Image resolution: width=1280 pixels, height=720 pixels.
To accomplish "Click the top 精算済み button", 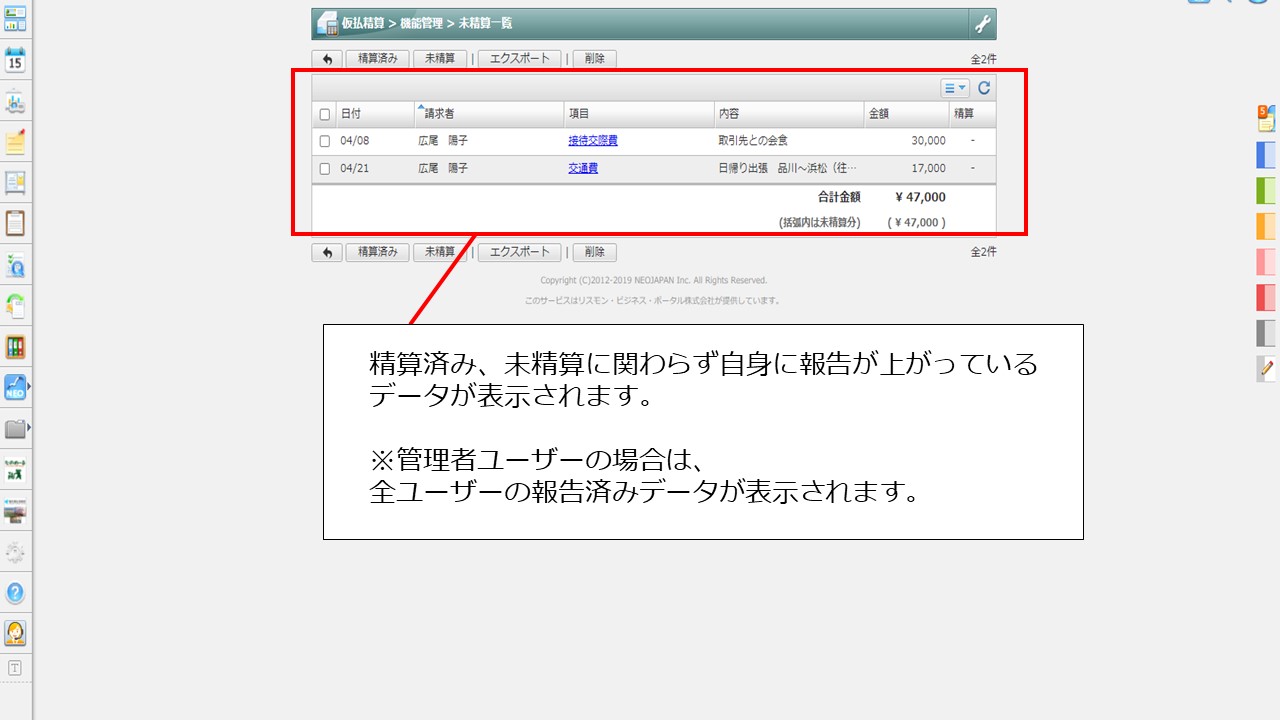I will [377, 59].
